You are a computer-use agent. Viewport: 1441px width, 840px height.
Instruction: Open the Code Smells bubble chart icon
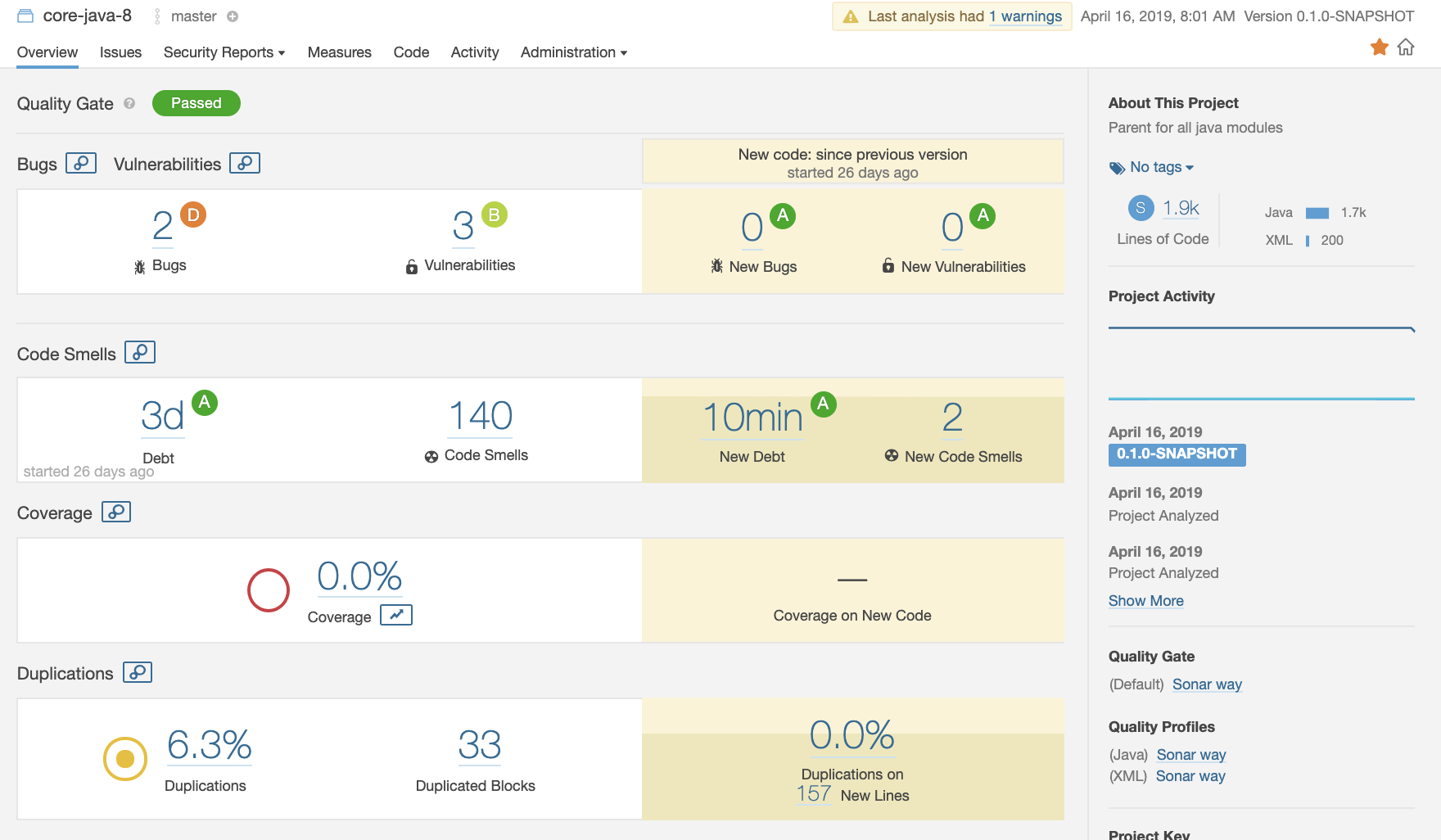pyautogui.click(x=140, y=352)
